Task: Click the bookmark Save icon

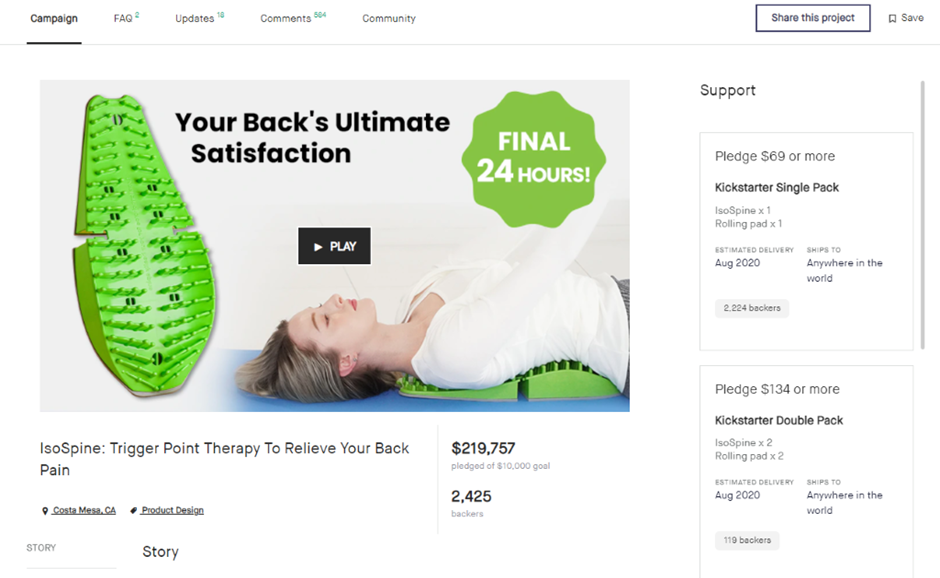Action: (x=892, y=19)
